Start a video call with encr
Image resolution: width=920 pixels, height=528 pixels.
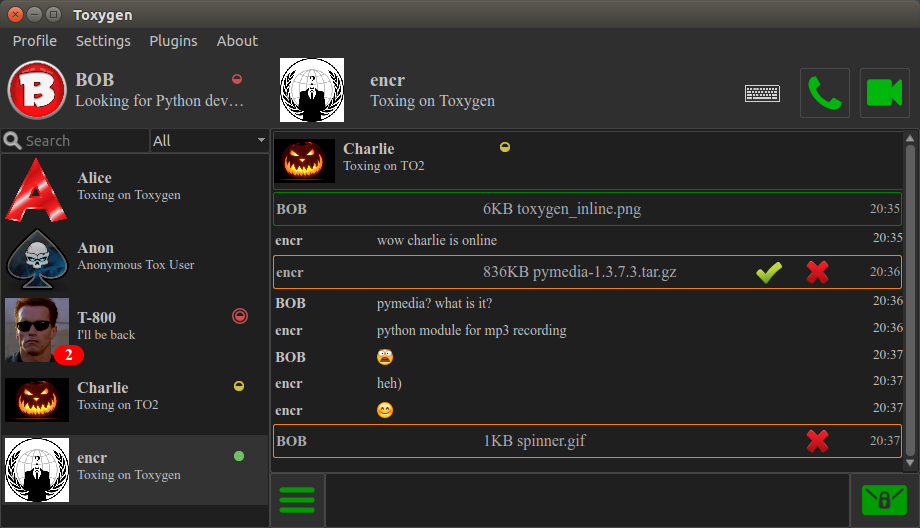point(884,93)
